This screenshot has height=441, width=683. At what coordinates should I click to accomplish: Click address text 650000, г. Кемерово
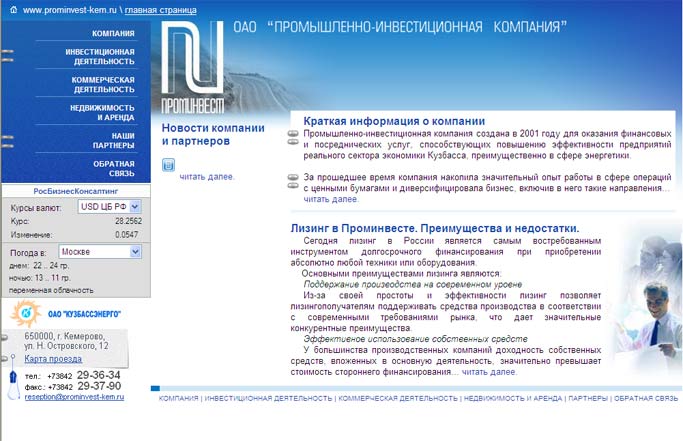(x=64, y=336)
